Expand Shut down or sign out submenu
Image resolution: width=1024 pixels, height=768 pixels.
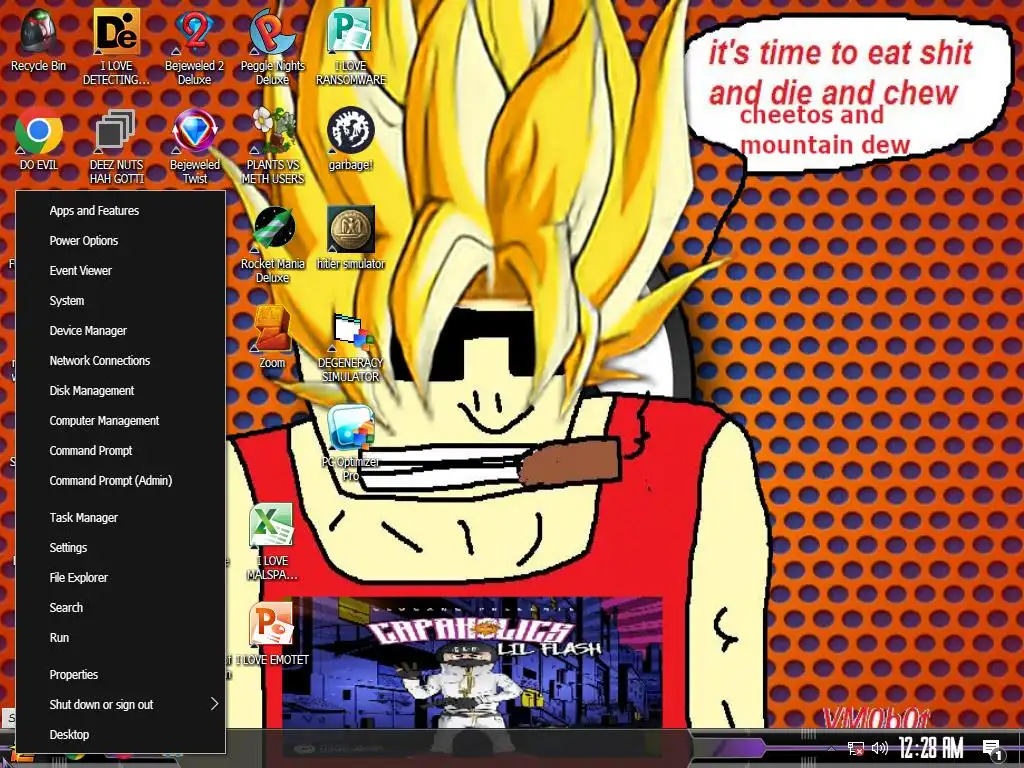click(x=121, y=705)
